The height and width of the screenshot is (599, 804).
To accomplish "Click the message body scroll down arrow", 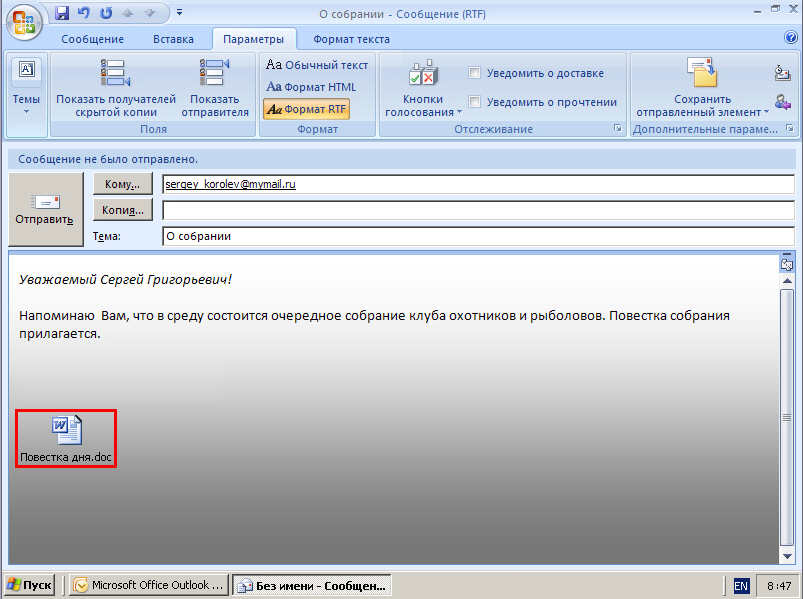I will click(787, 556).
